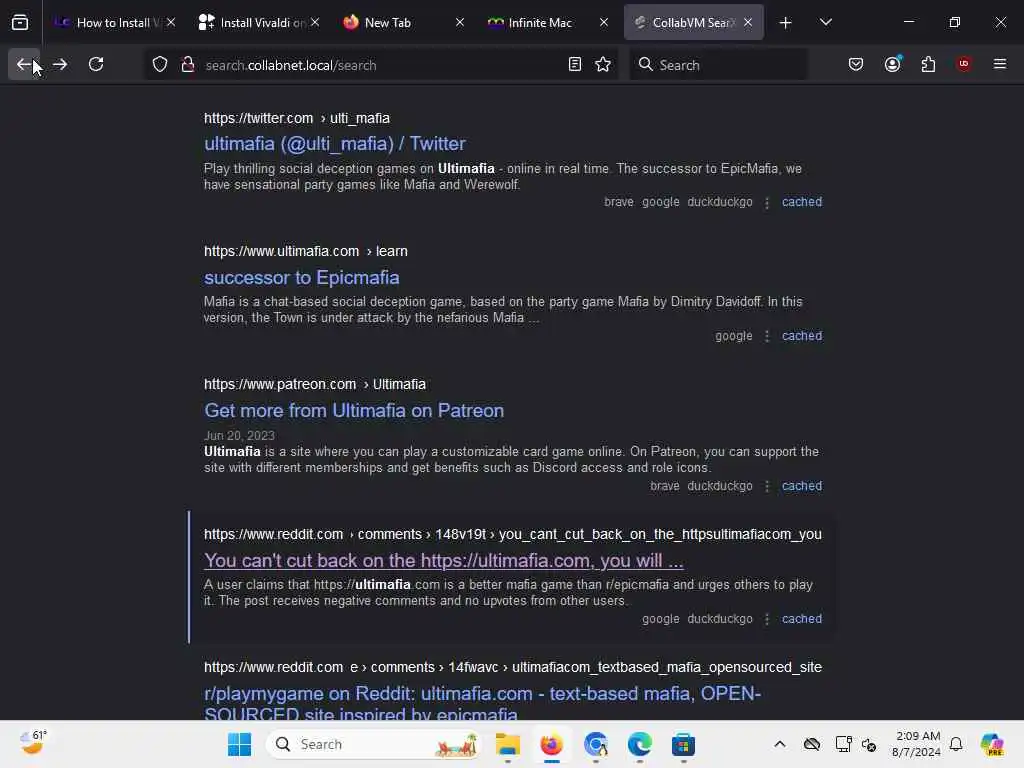Open the Firefox hamburger application menu

(999, 65)
